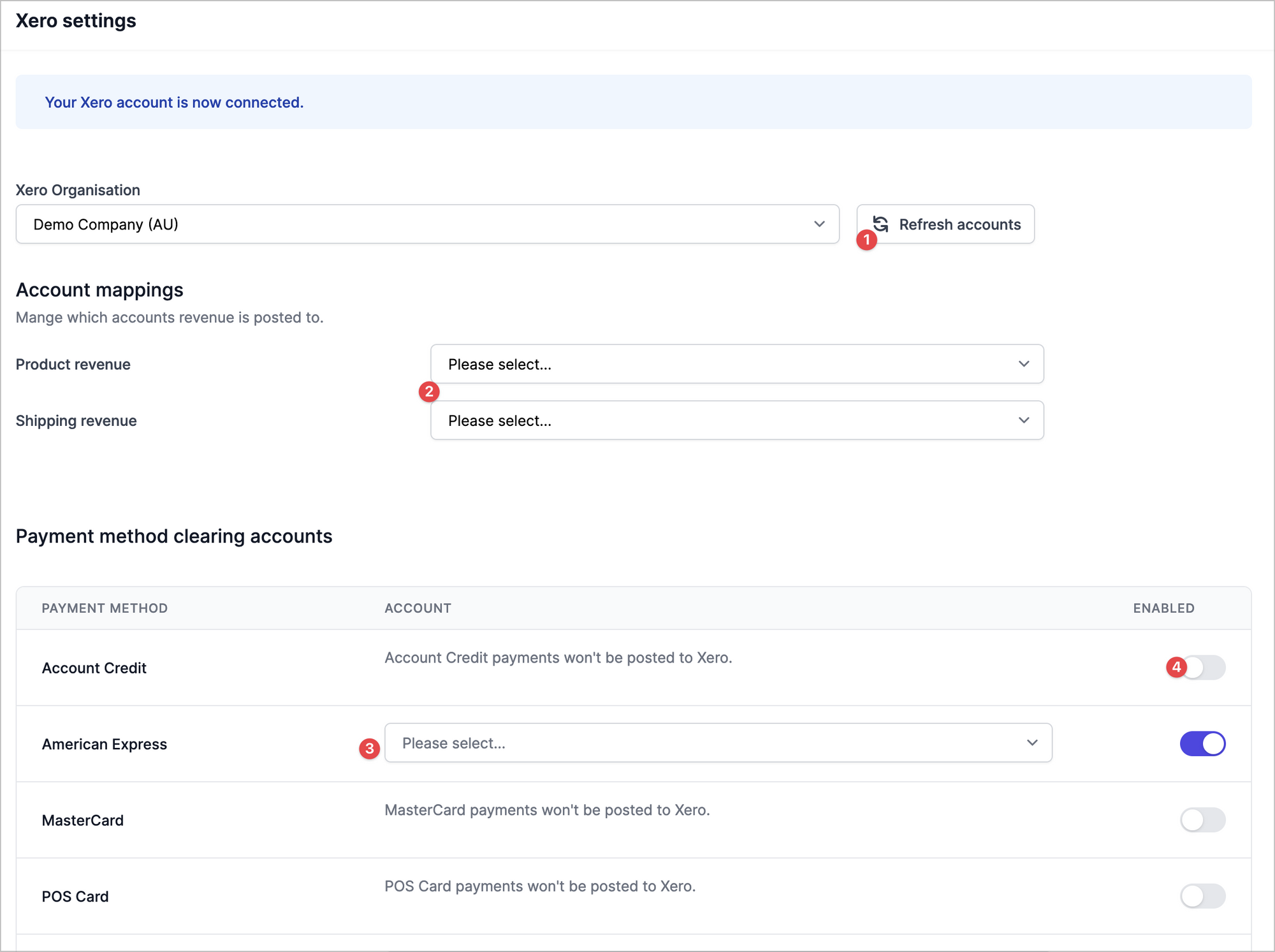Click the 'American Express' payment method name
The width and height of the screenshot is (1275, 952).
(105, 744)
